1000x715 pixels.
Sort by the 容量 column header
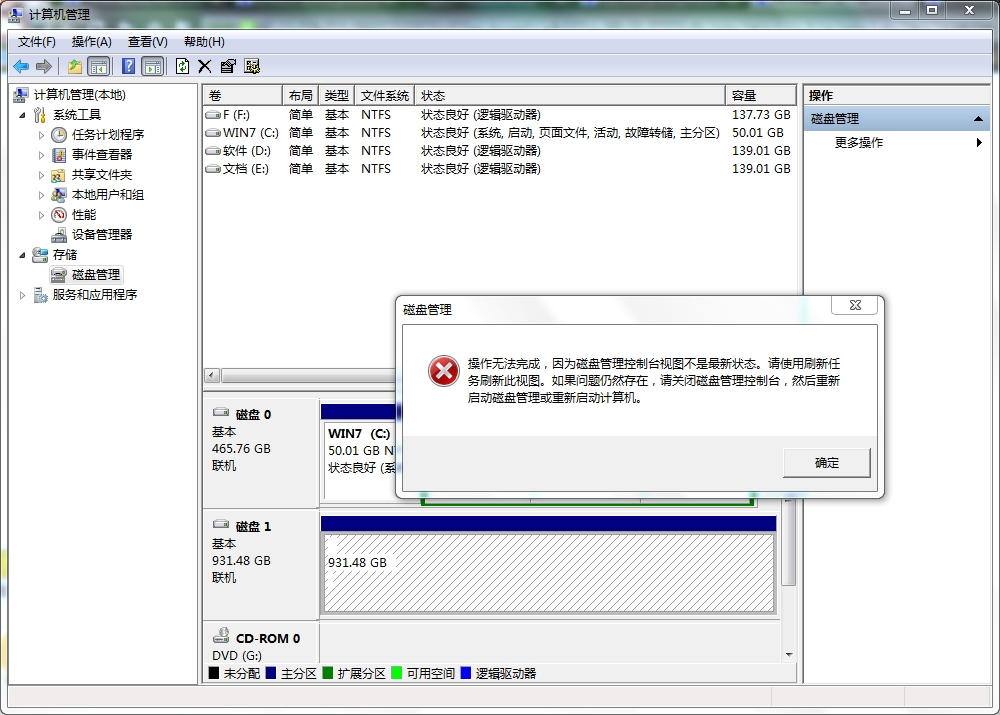click(760, 96)
